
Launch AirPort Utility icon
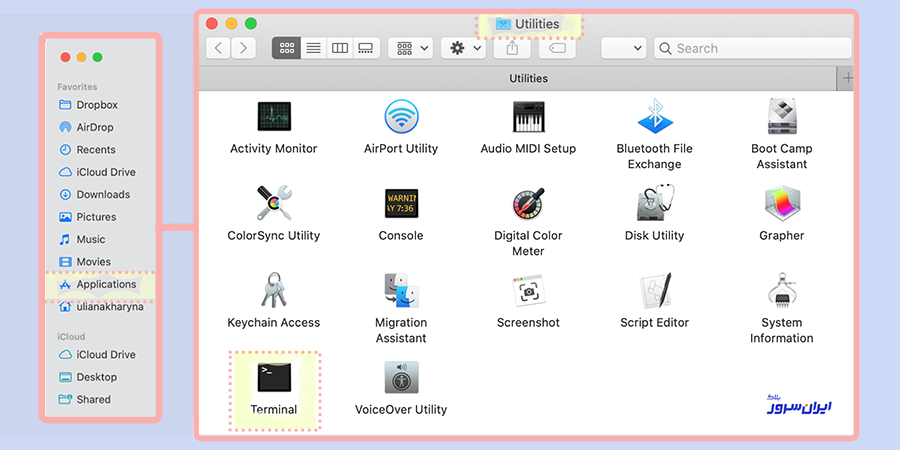pyautogui.click(x=401, y=117)
